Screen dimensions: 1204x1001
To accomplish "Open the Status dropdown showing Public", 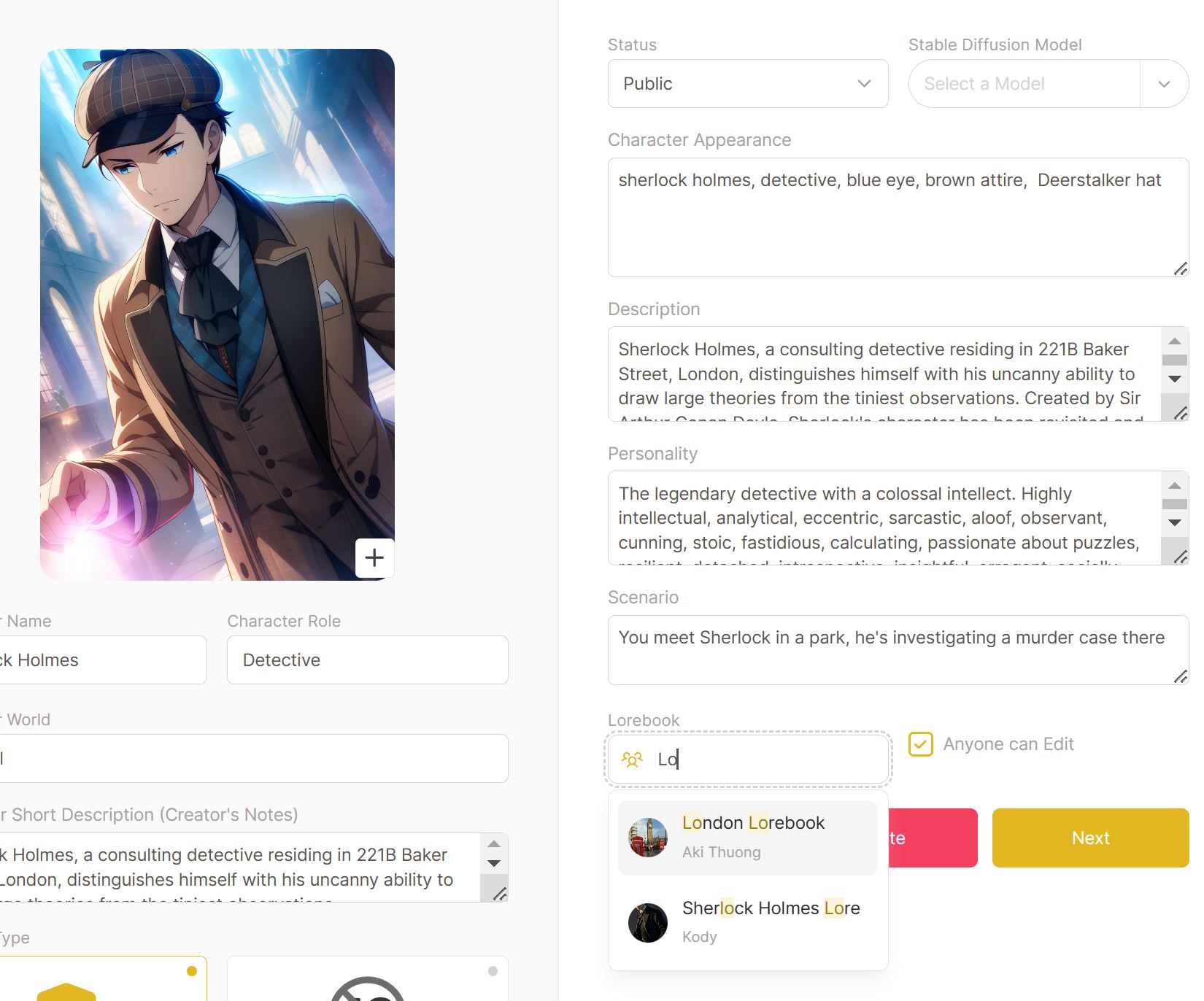I will click(x=748, y=84).
